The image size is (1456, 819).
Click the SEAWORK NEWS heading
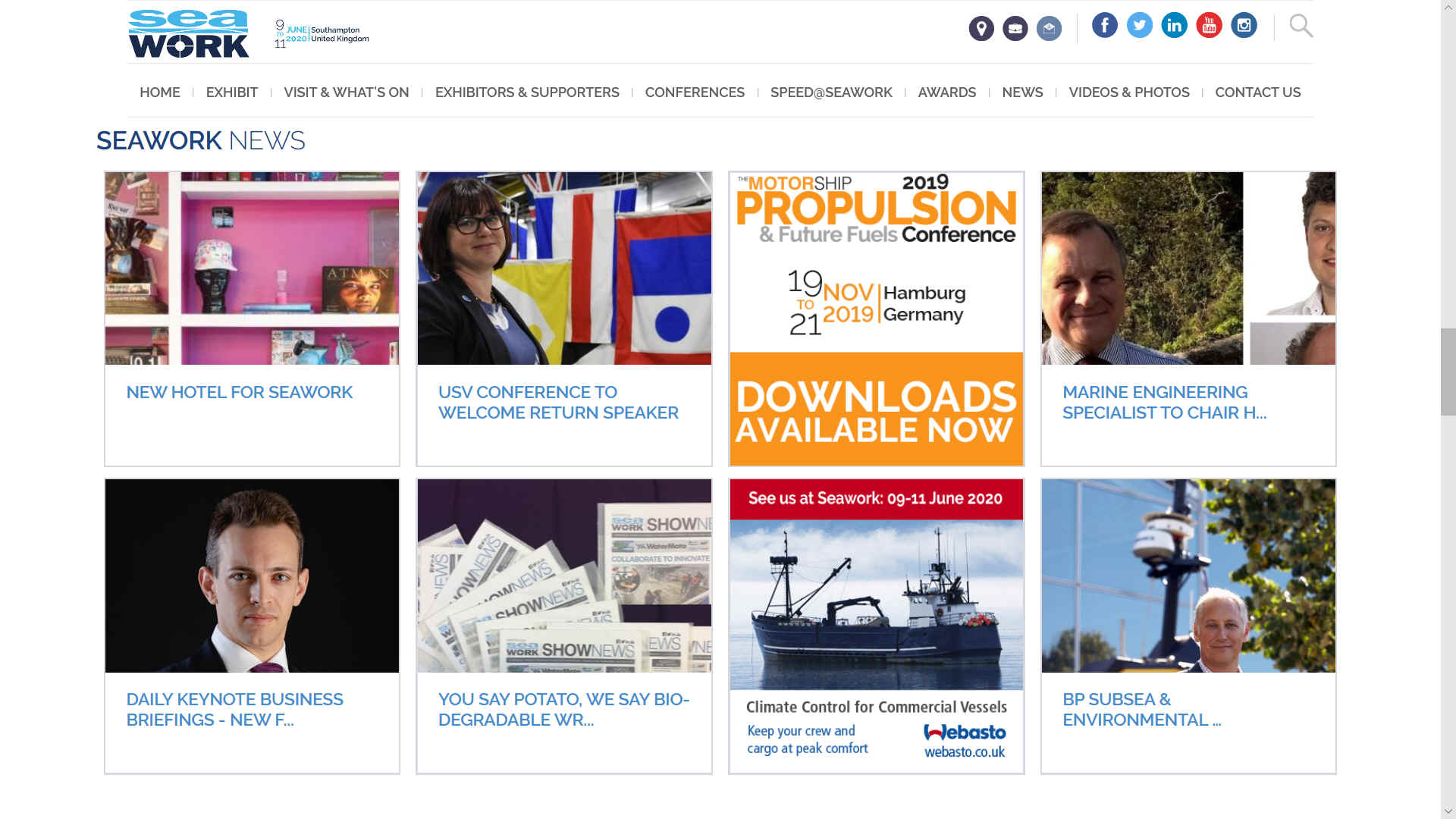tap(201, 141)
